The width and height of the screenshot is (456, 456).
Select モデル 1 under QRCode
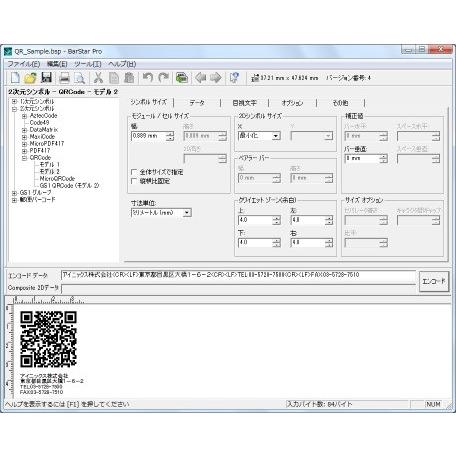pos(49,165)
